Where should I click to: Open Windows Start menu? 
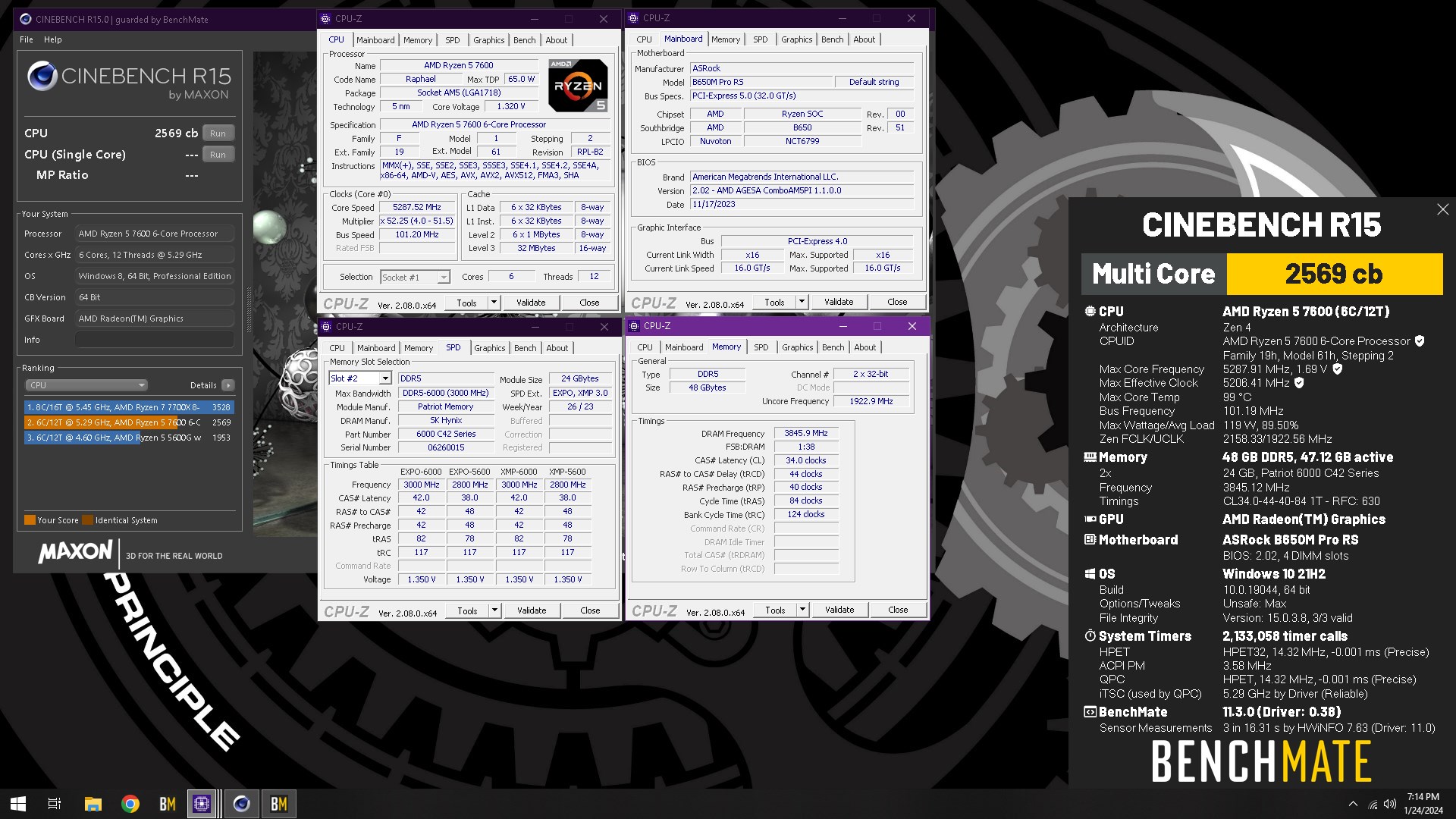[18, 804]
